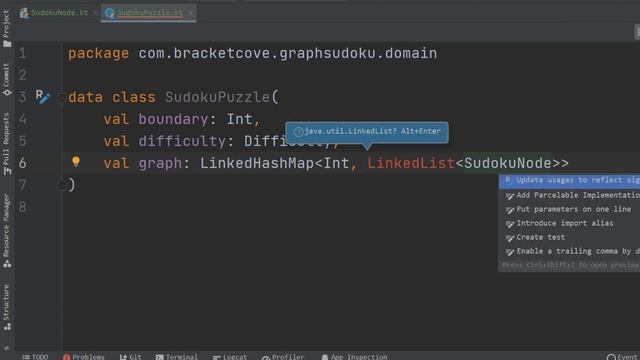Viewport: 640px width, 360px height.
Task: Click the SudokuPuzzle class name
Action: (217, 97)
